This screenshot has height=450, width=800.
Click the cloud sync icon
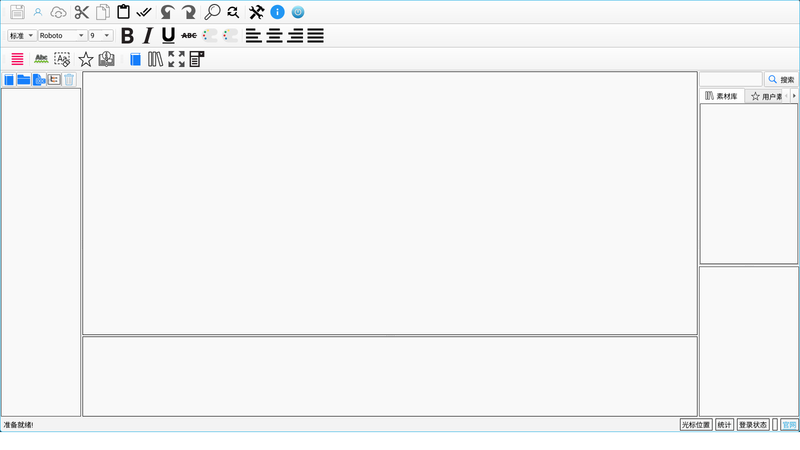[58, 12]
